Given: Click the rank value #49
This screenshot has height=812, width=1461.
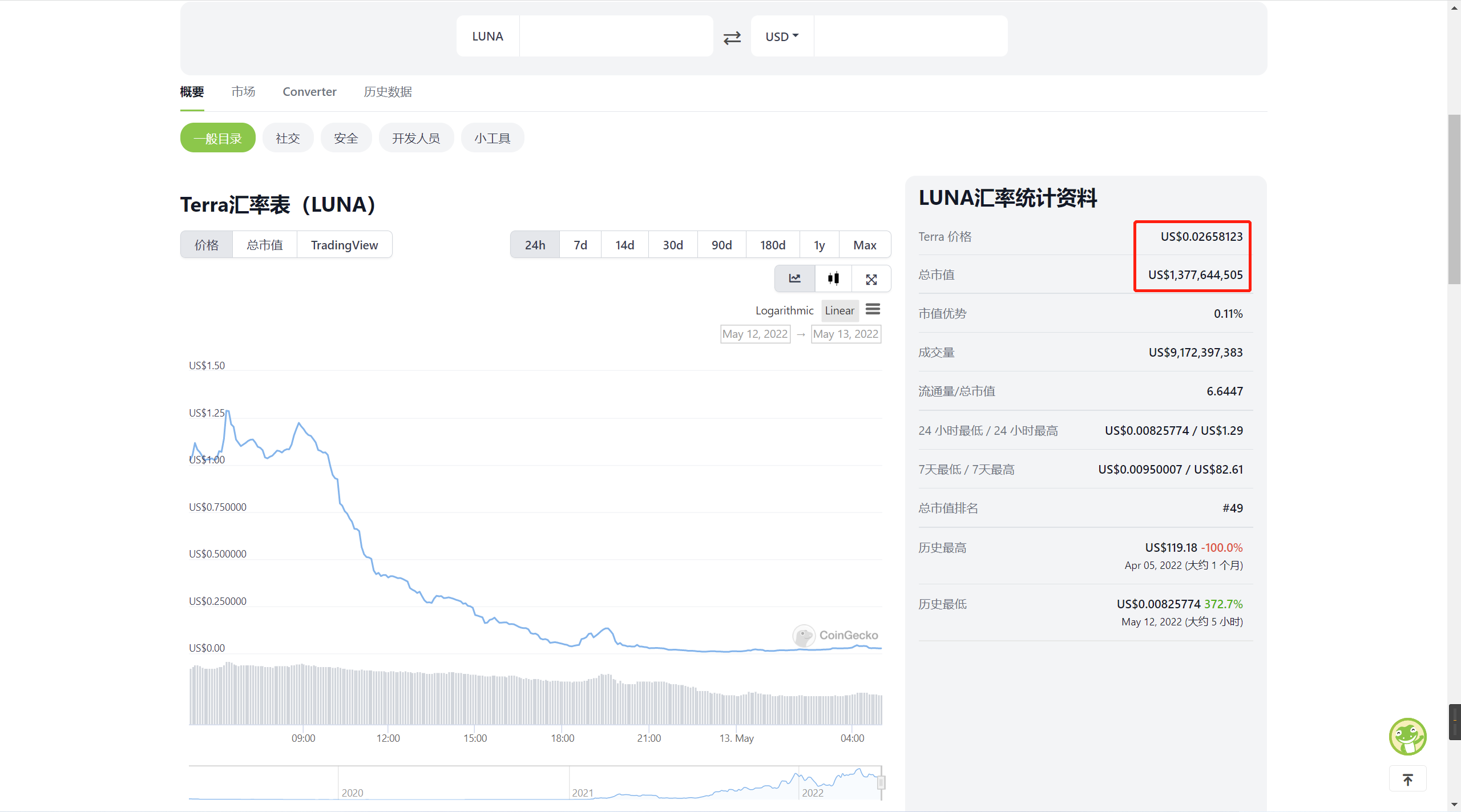Looking at the screenshot, I should tap(1232, 508).
